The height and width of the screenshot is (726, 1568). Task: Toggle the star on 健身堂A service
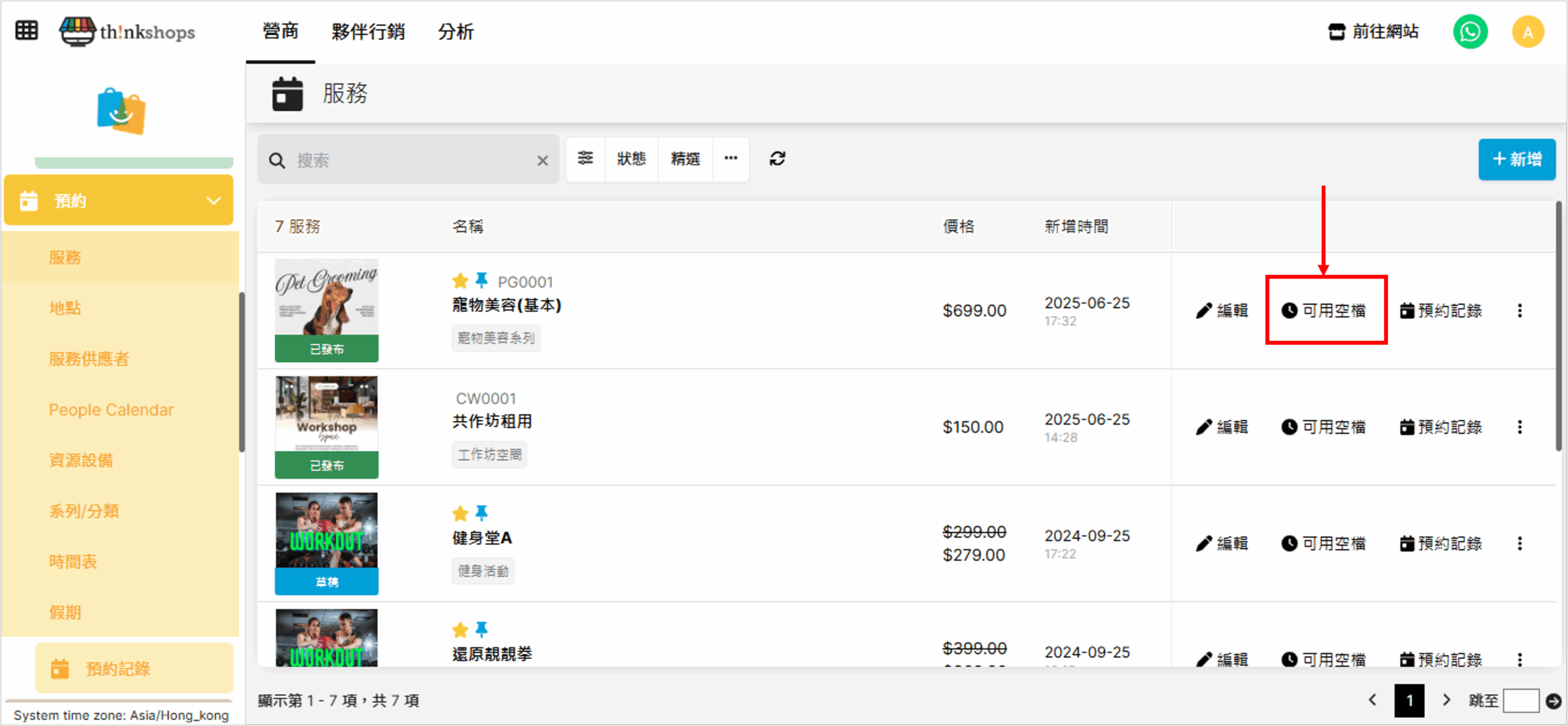tap(460, 513)
